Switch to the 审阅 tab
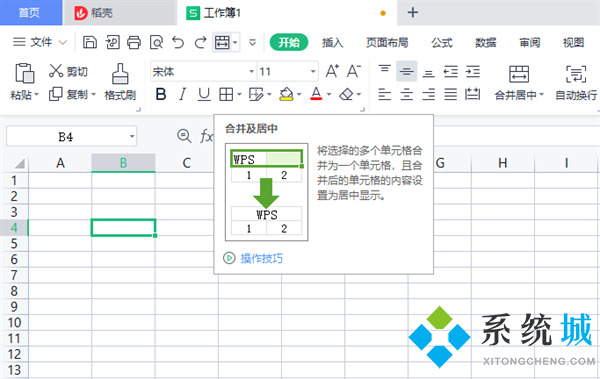The width and height of the screenshot is (600, 379). click(x=530, y=42)
